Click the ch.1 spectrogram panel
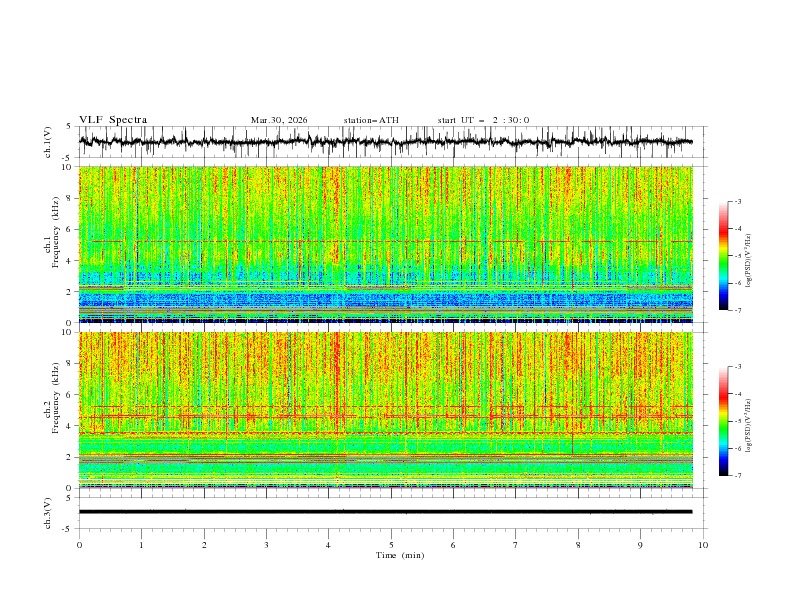792x612 pixels. 385,244
